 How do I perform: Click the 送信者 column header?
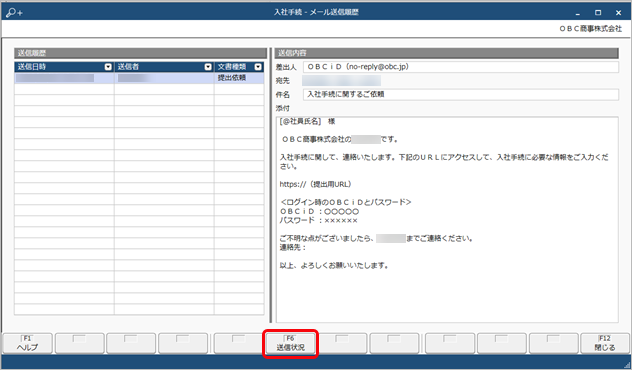tap(164, 67)
